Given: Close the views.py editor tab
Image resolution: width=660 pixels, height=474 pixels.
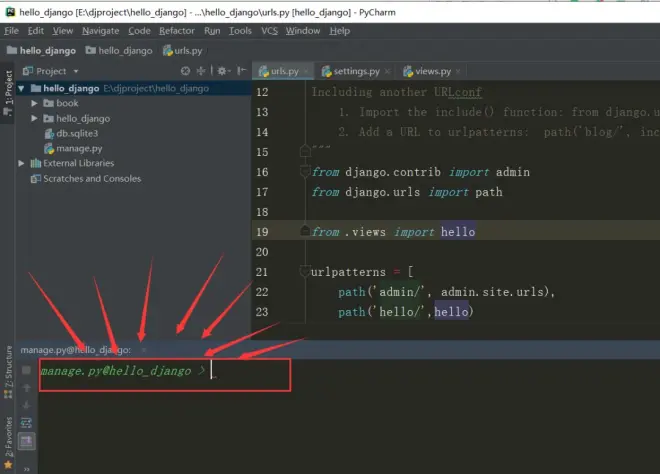Looking at the screenshot, I should (x=458, y=71).
